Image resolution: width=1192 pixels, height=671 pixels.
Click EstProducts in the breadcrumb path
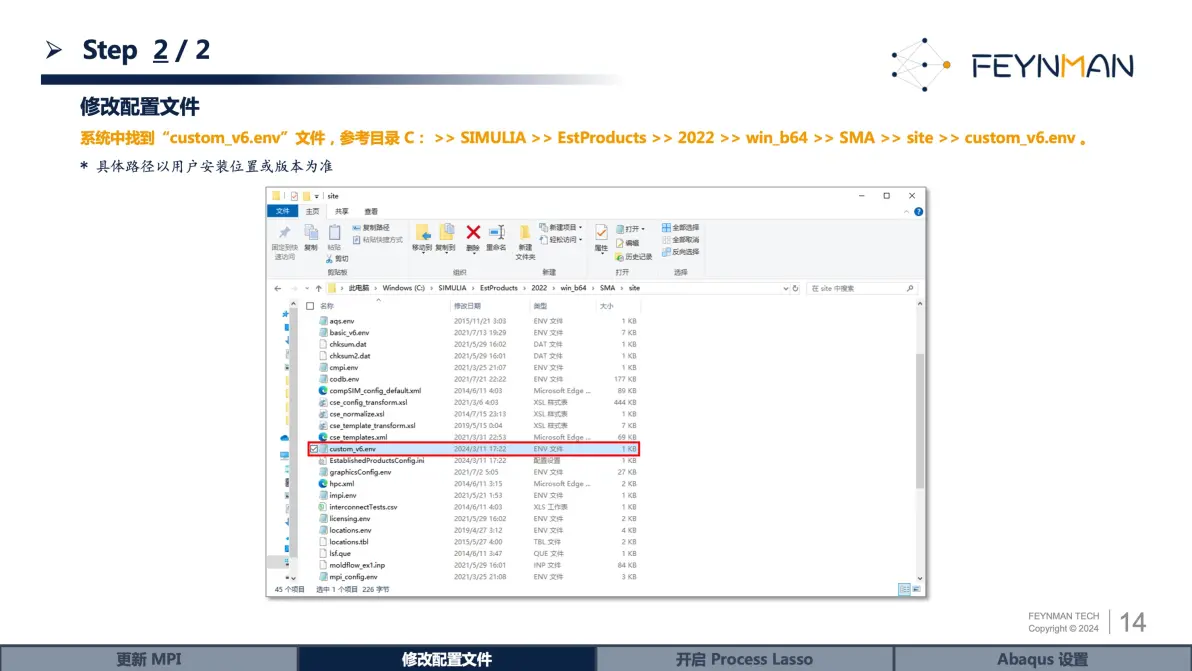499,288
